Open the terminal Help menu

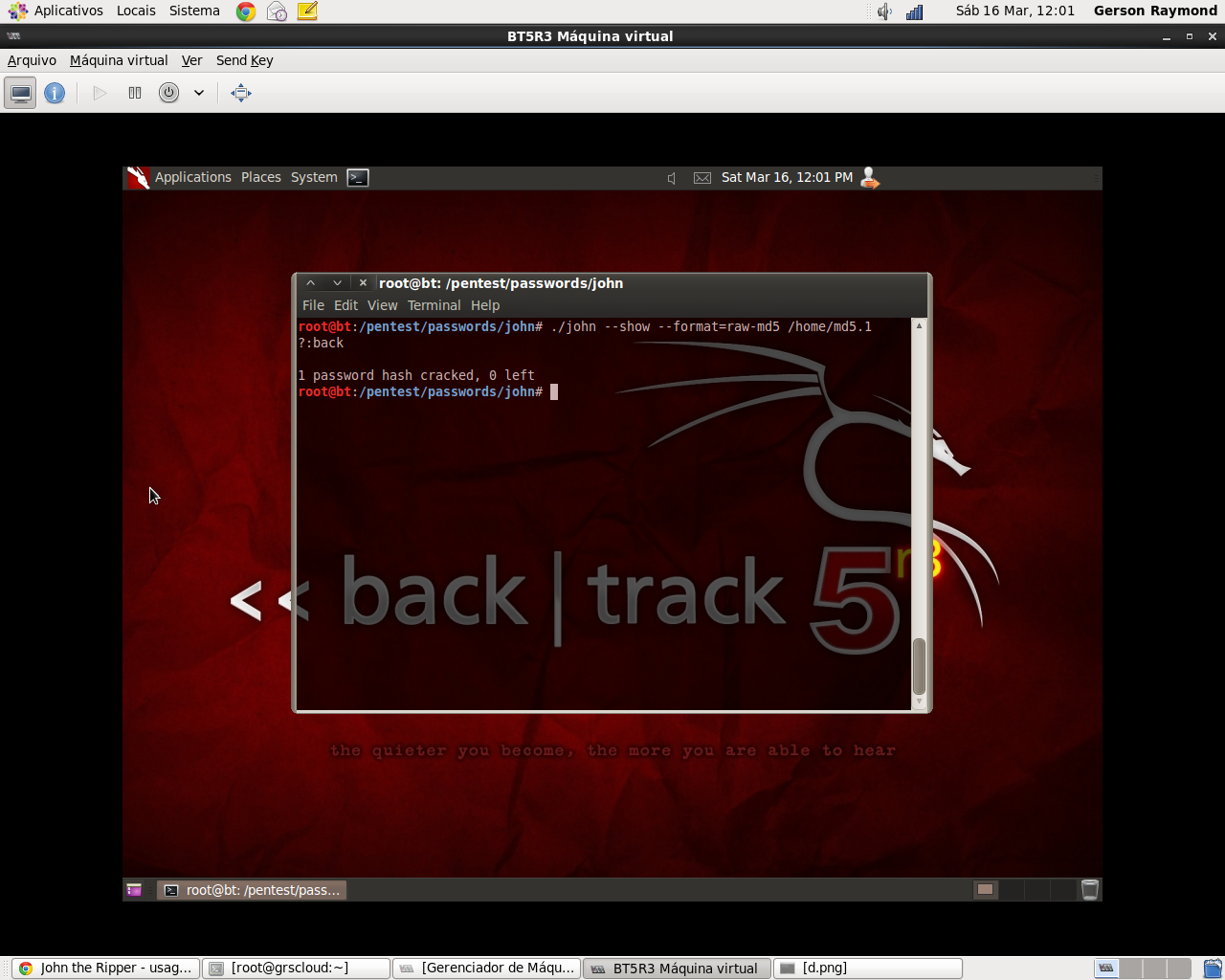(485, 305)
